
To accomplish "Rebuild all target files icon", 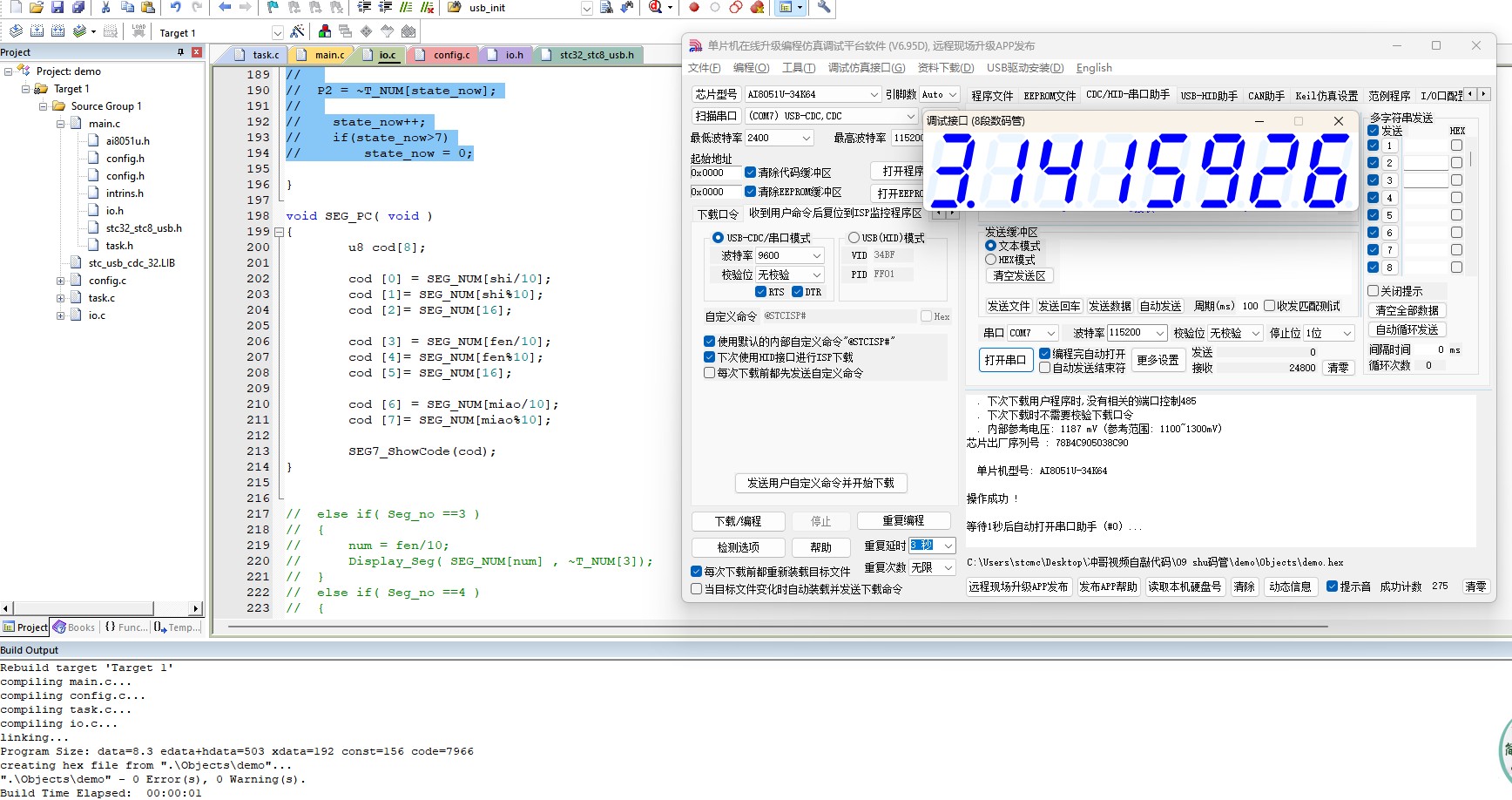I will 57,31.
